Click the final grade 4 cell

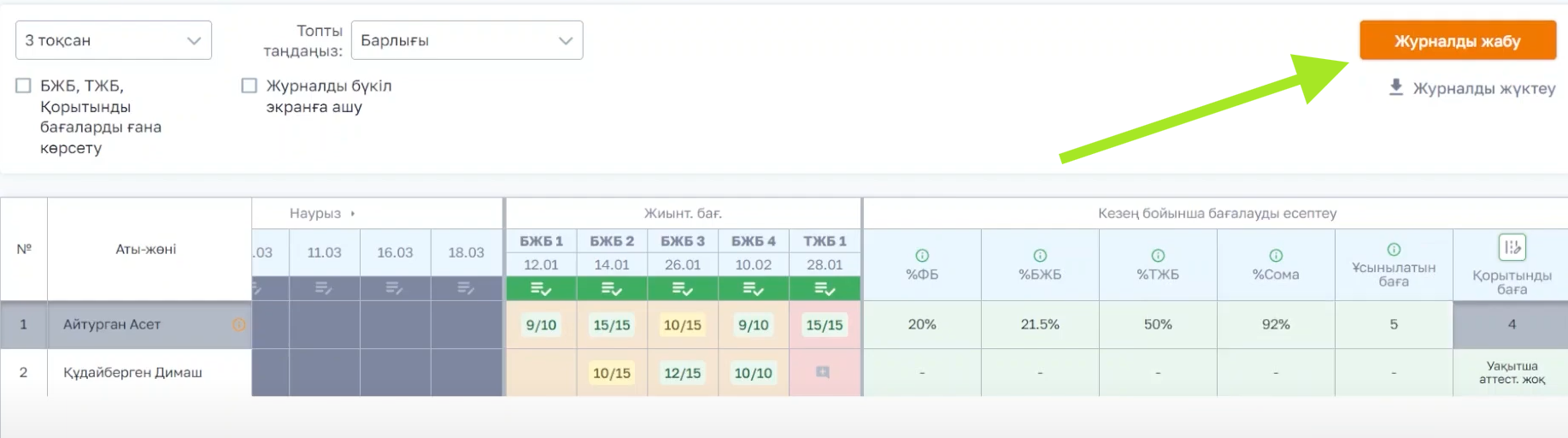pos(1512,324)
